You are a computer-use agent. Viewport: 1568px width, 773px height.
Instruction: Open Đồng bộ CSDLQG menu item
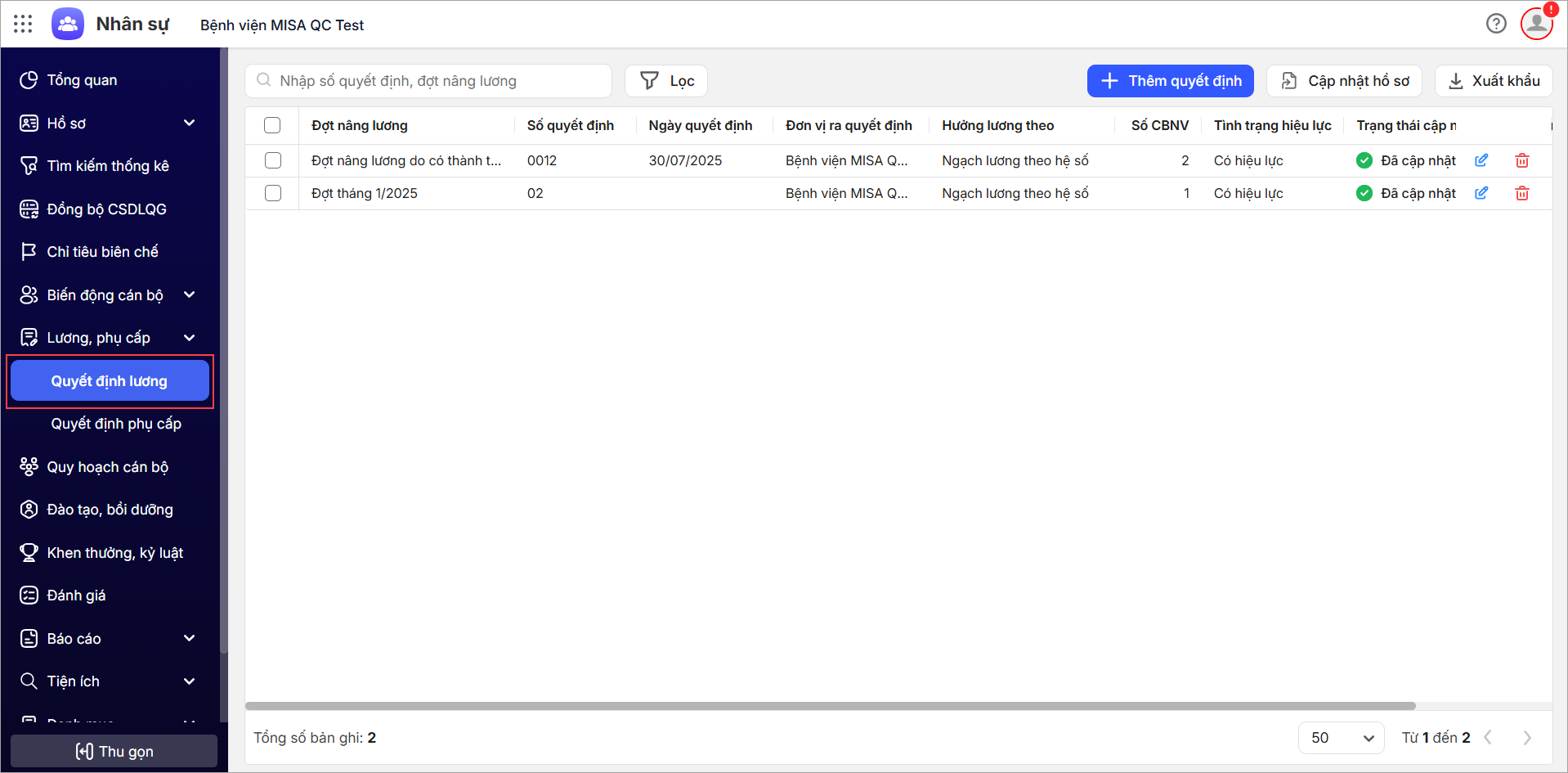110,209
